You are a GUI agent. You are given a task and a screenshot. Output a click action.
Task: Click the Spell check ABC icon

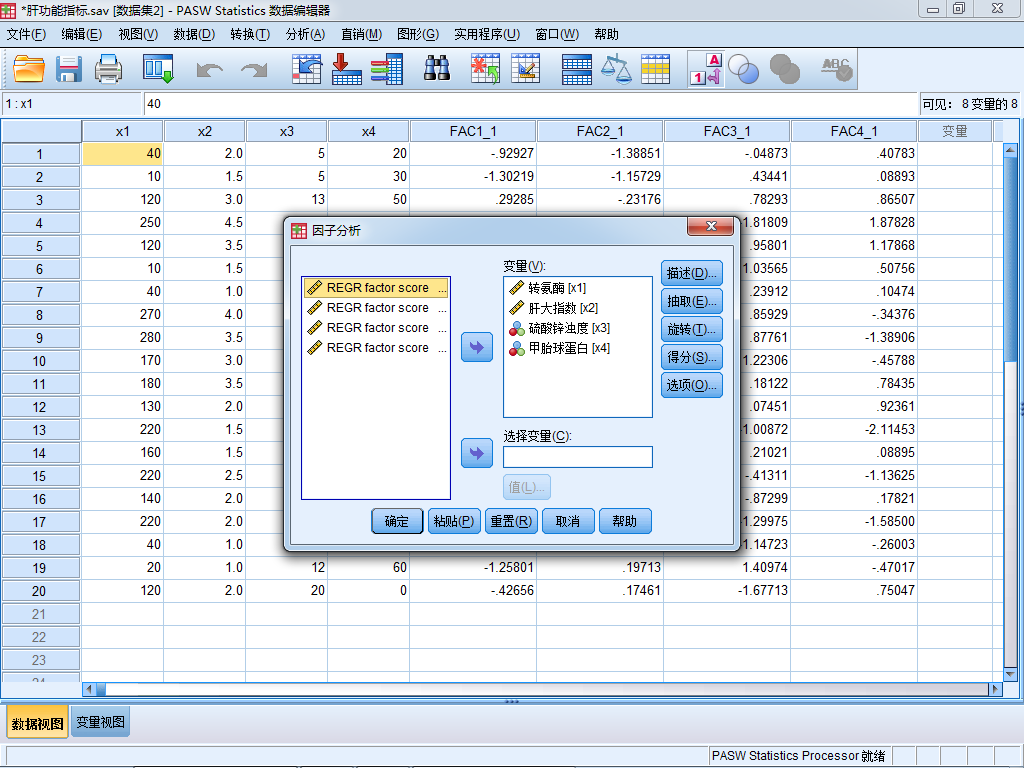837,69
